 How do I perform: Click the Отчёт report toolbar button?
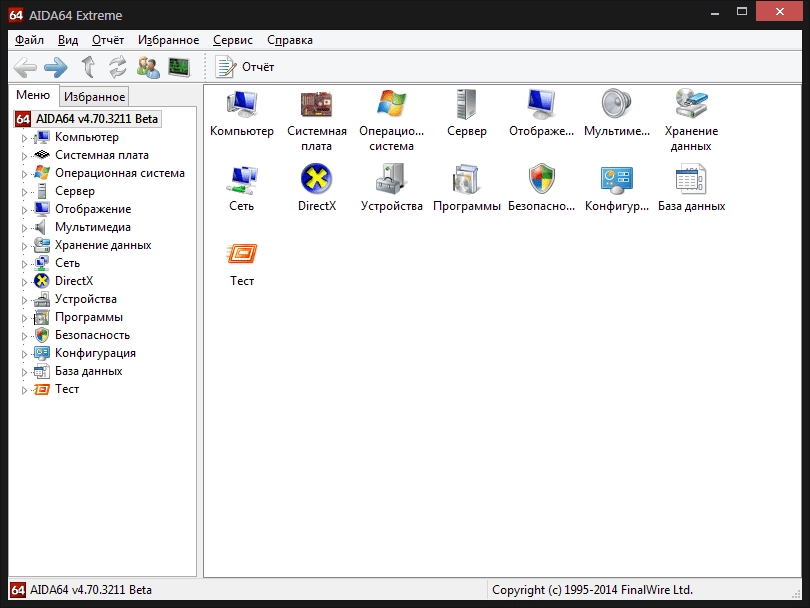coord(245,67)
